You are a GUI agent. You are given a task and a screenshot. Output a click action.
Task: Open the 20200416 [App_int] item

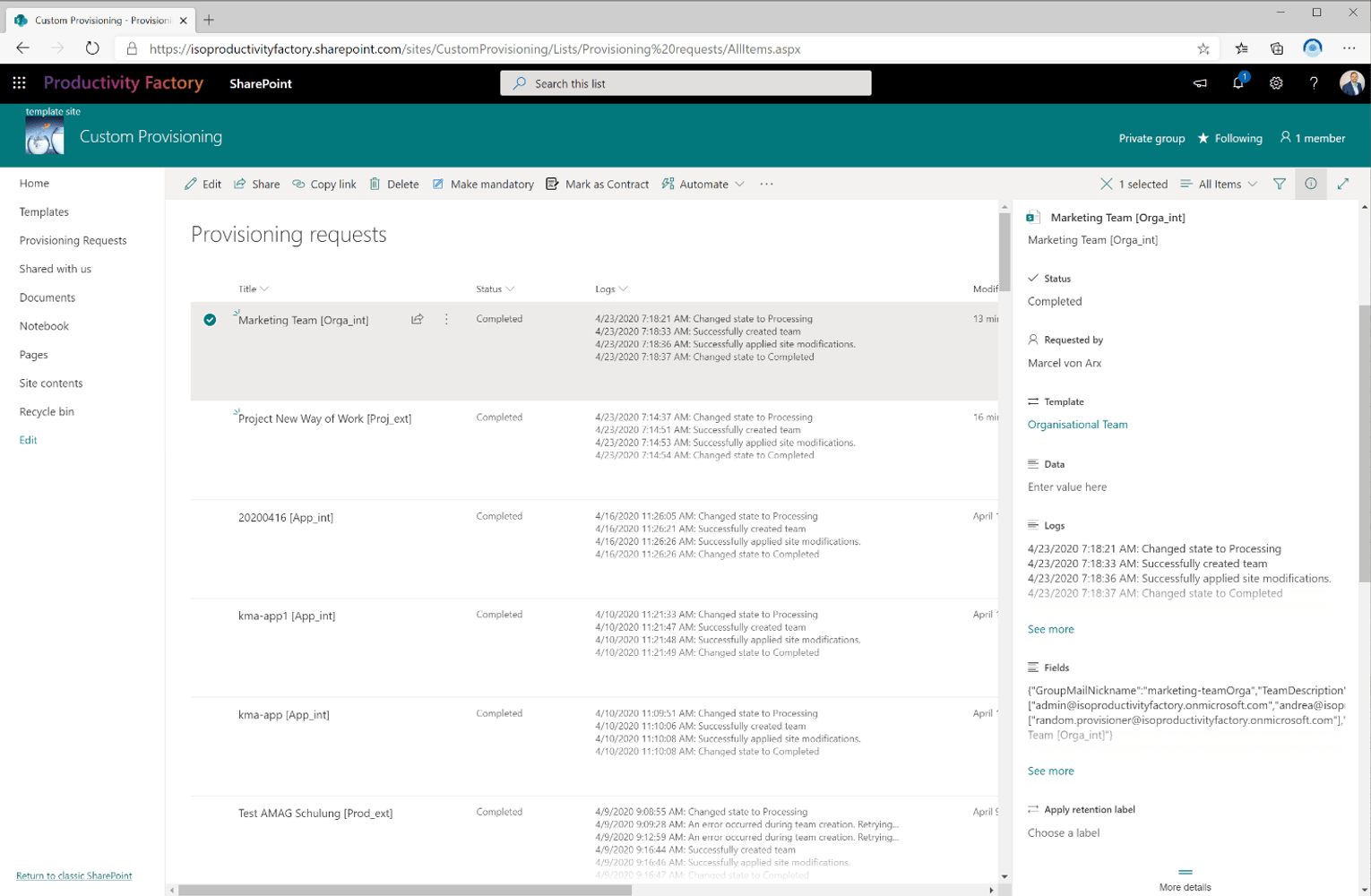pyautogui.click(x=286, y=517)
